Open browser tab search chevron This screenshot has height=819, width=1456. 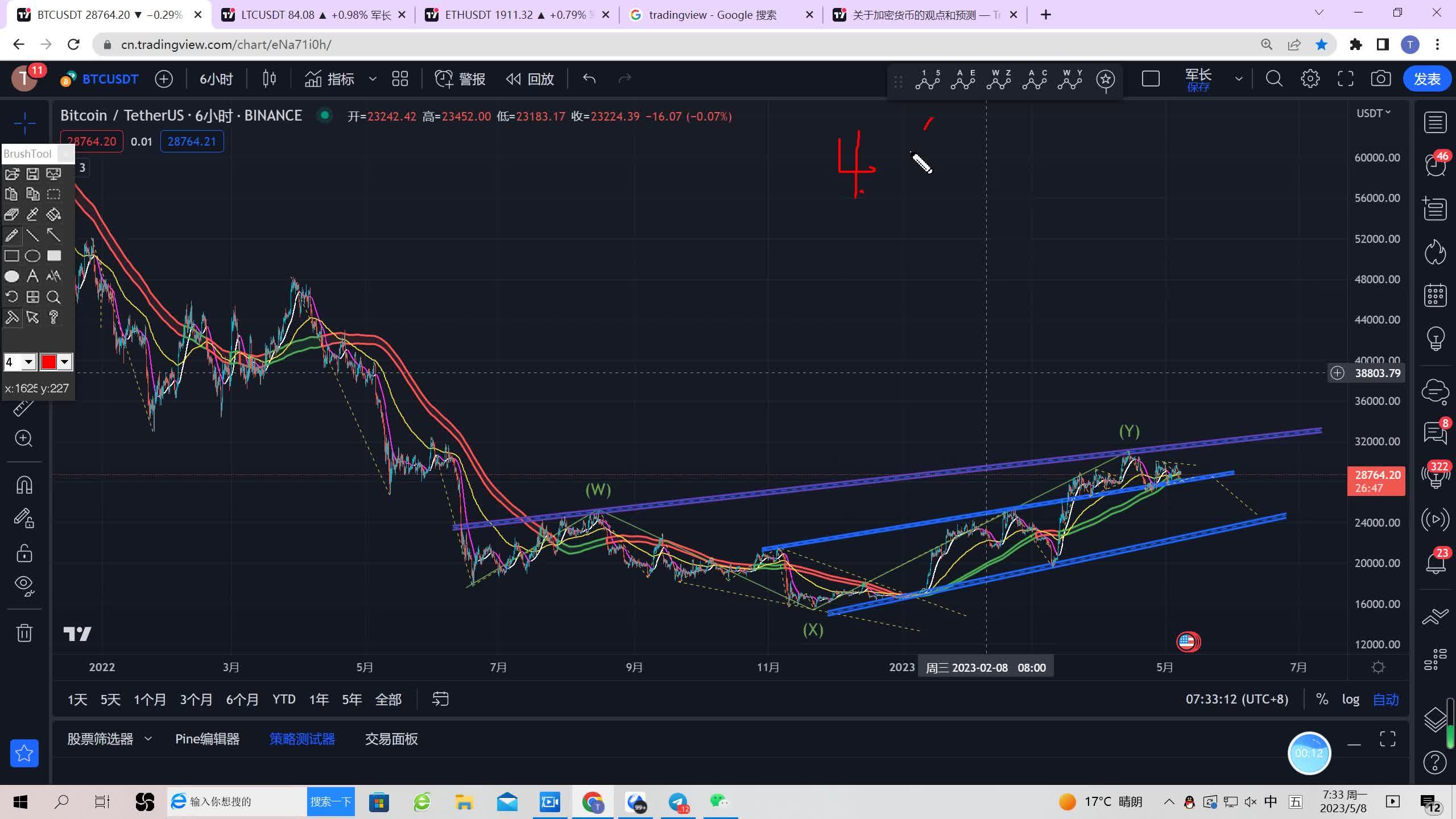click(1319, 13)
